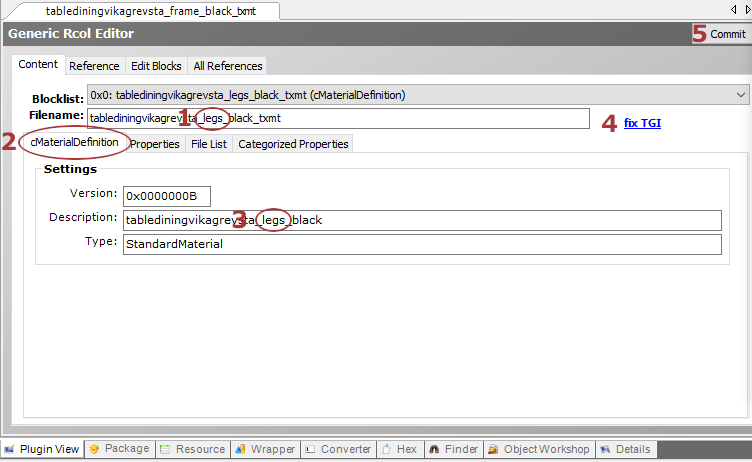The image size is (752, 462).
Task: Open the Resource panel tab
Action: 192,450
